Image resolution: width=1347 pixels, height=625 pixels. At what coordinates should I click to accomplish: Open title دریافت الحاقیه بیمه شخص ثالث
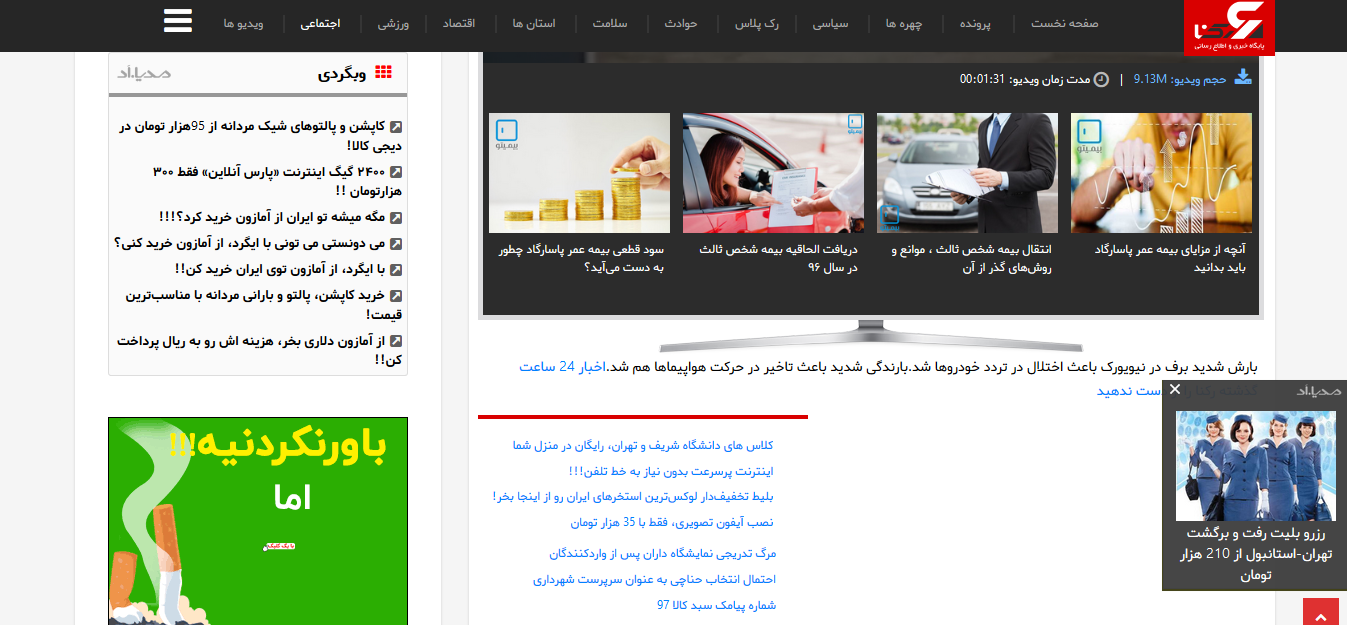778,258
